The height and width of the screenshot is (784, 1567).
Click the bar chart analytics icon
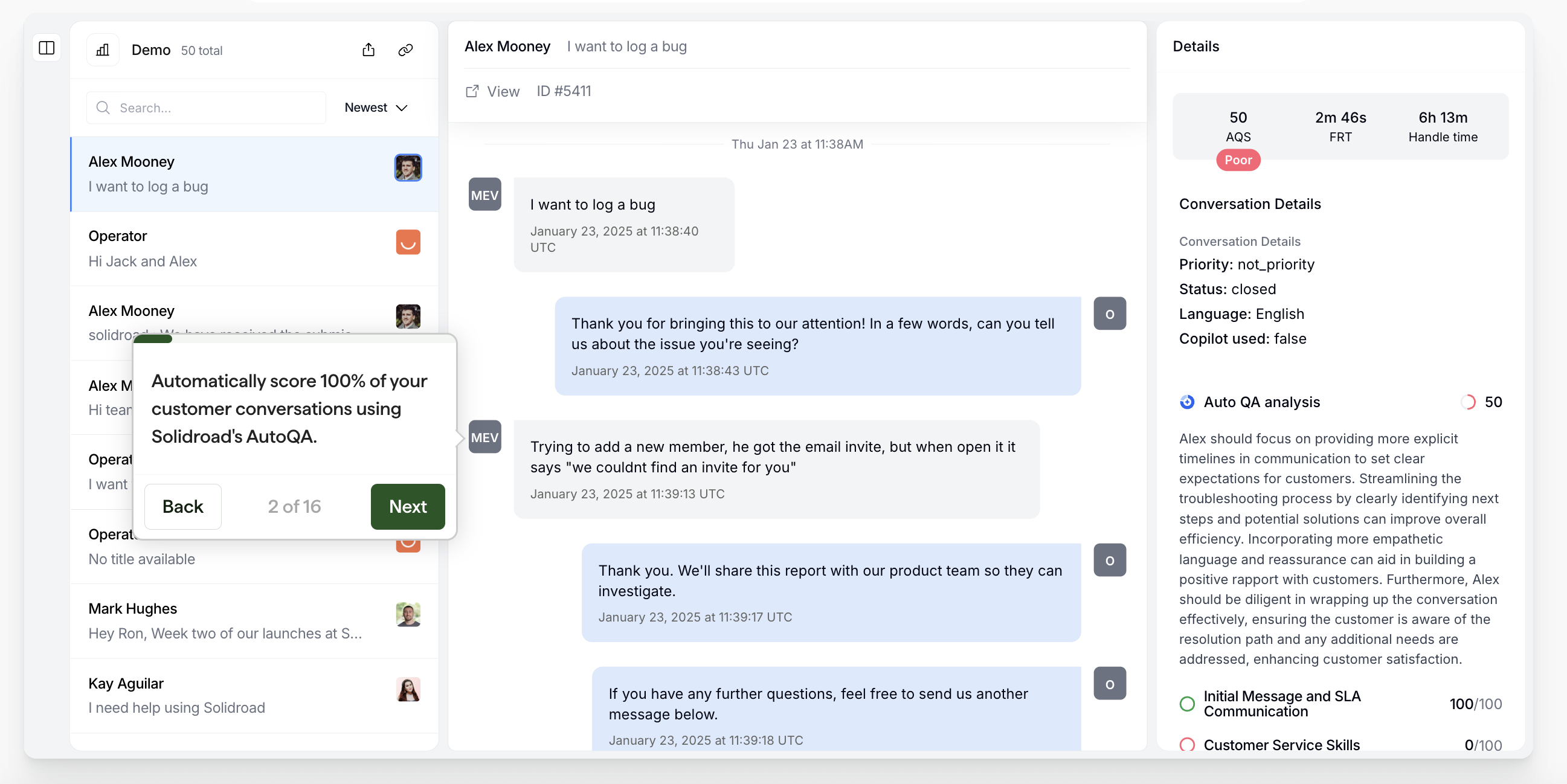[x=103, y=50]
